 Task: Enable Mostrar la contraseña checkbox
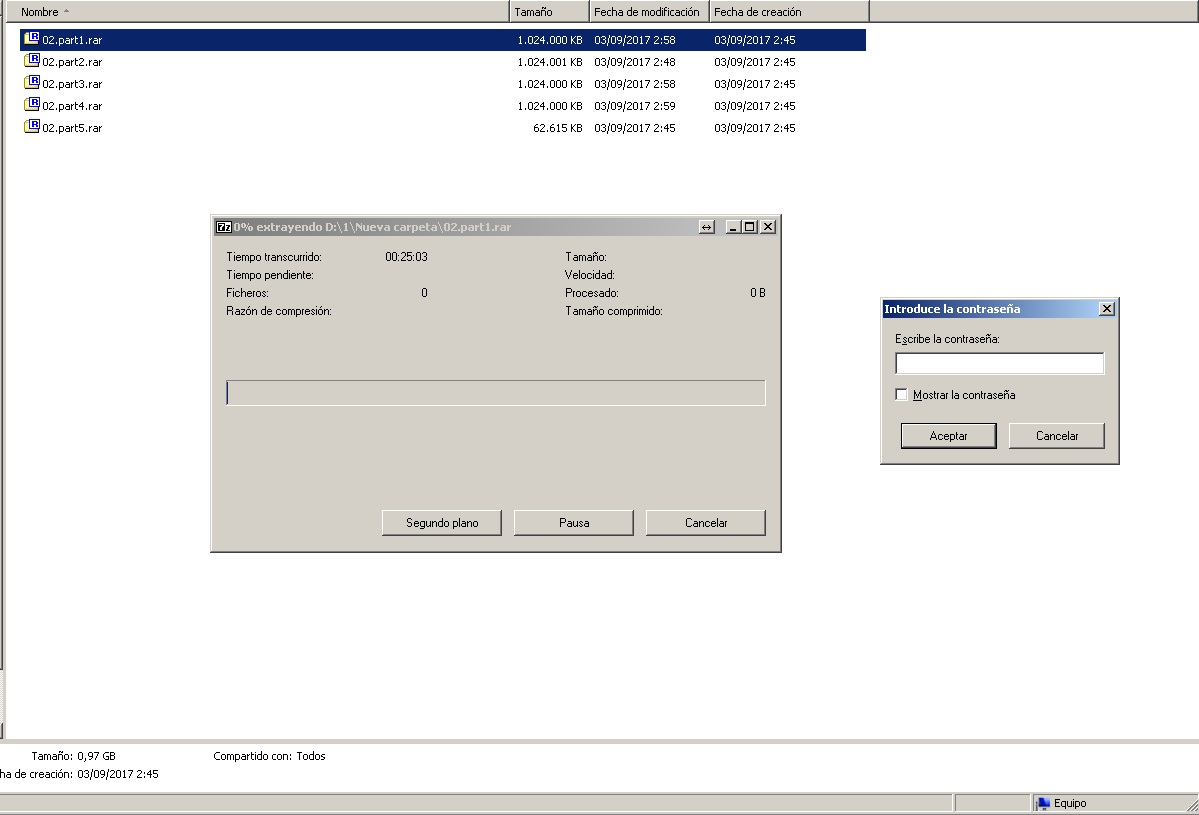click(902, 395)
